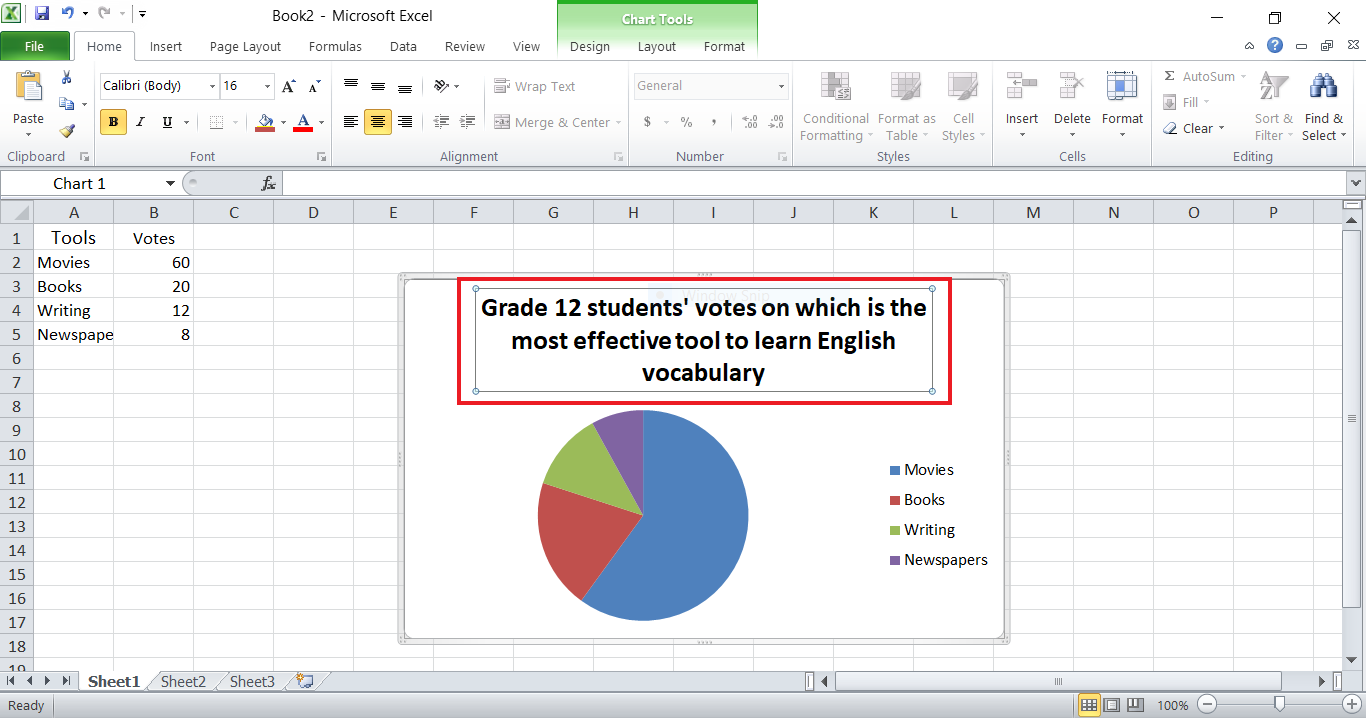This screenshot has height=718, width=1366.
Task: Open the Review ribbon tab
Action: point(464,46)
